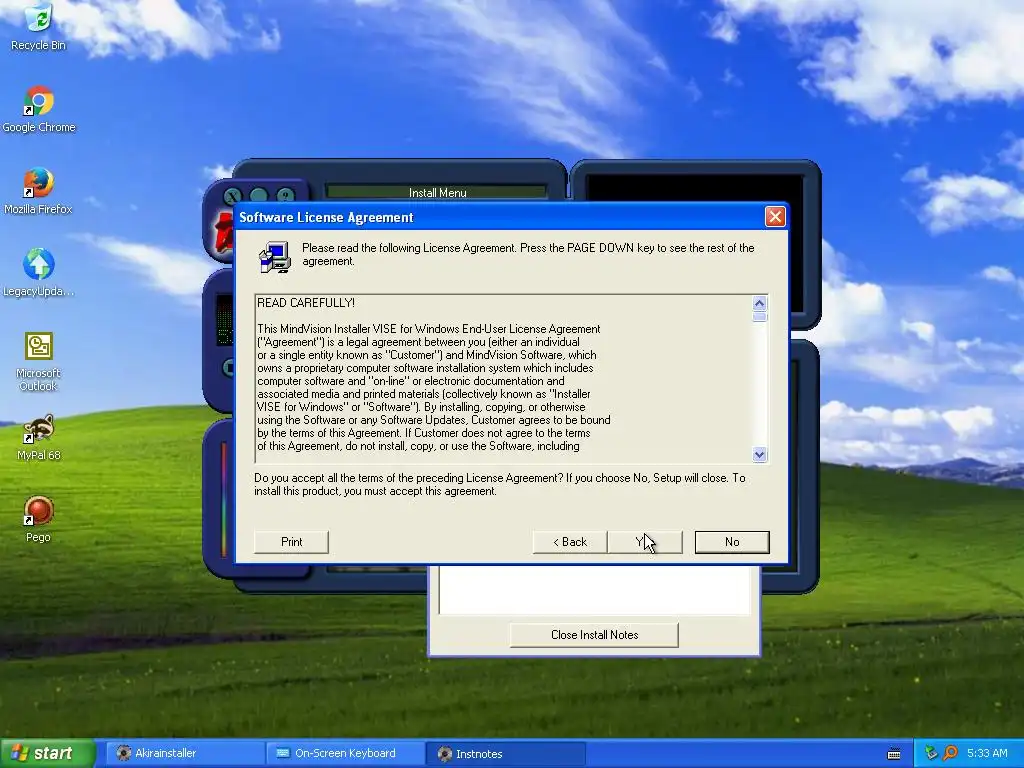This screenshot has height=768, width=1024.
Task: Open the Windows start menu
Action: coord(47,754)
